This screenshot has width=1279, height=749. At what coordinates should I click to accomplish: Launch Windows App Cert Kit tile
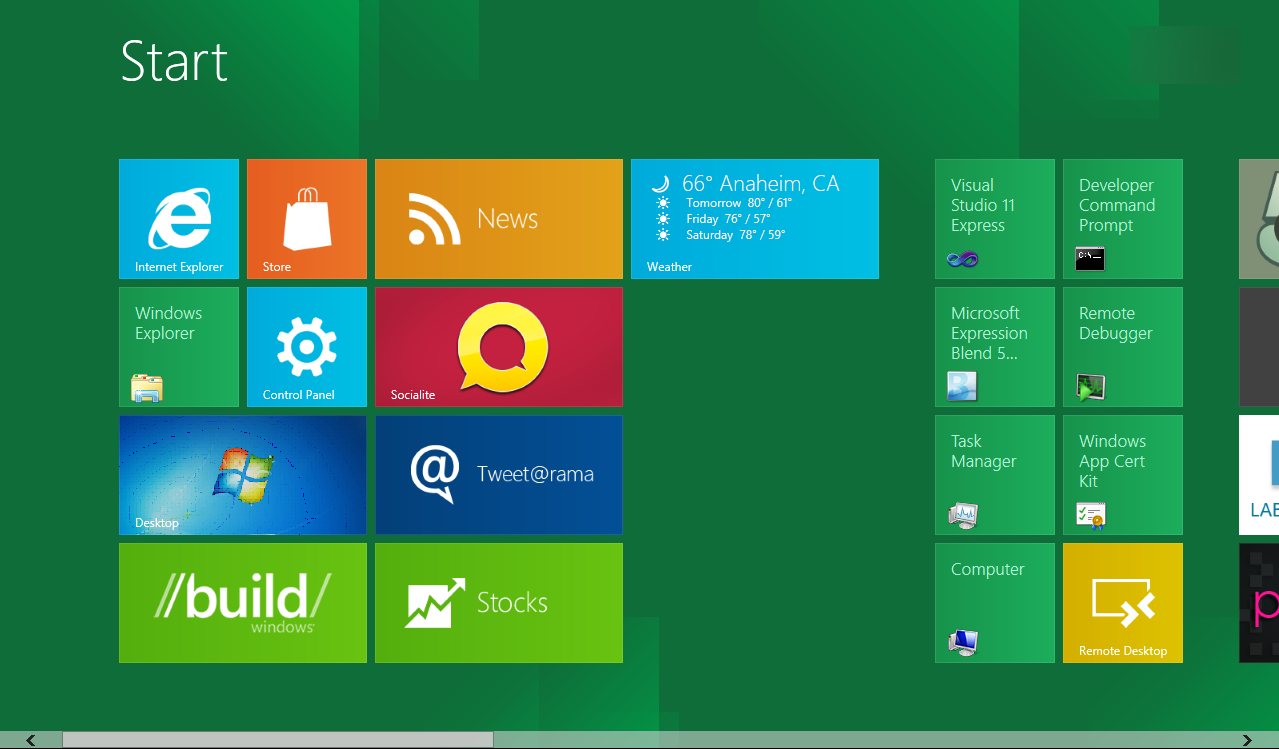pyautogui.click(x=1123, y=475)
